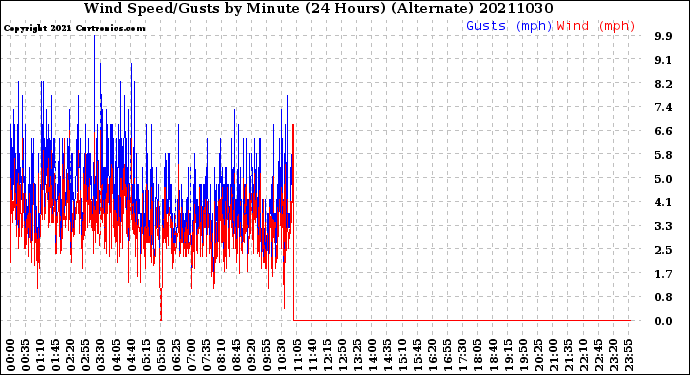
Task: Click the 21:35 time axis label
Action: click(568, 355)
